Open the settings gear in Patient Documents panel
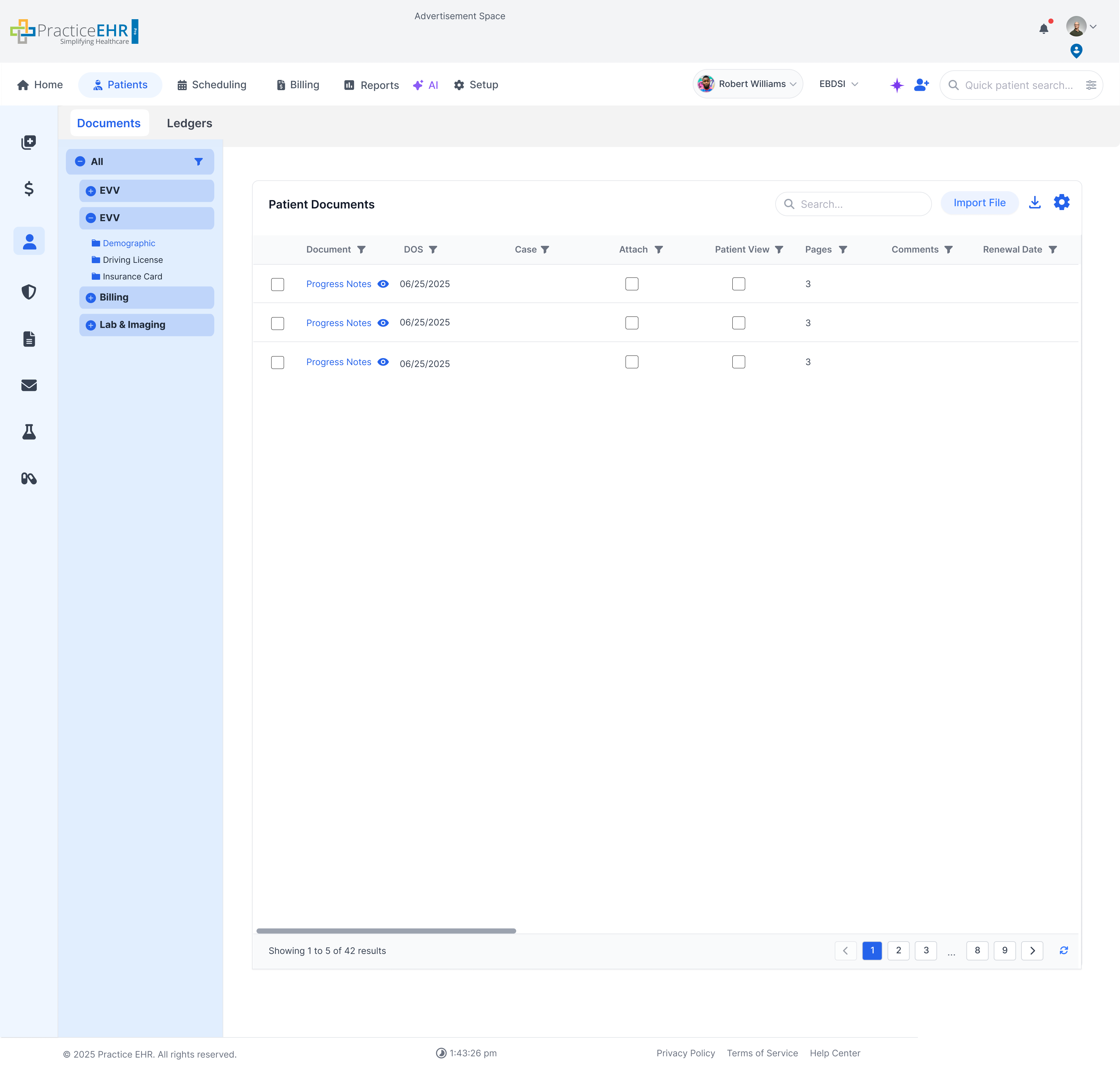Image resolution: width=1120 pixels, height=1071 pixels. pos(1062,202)
